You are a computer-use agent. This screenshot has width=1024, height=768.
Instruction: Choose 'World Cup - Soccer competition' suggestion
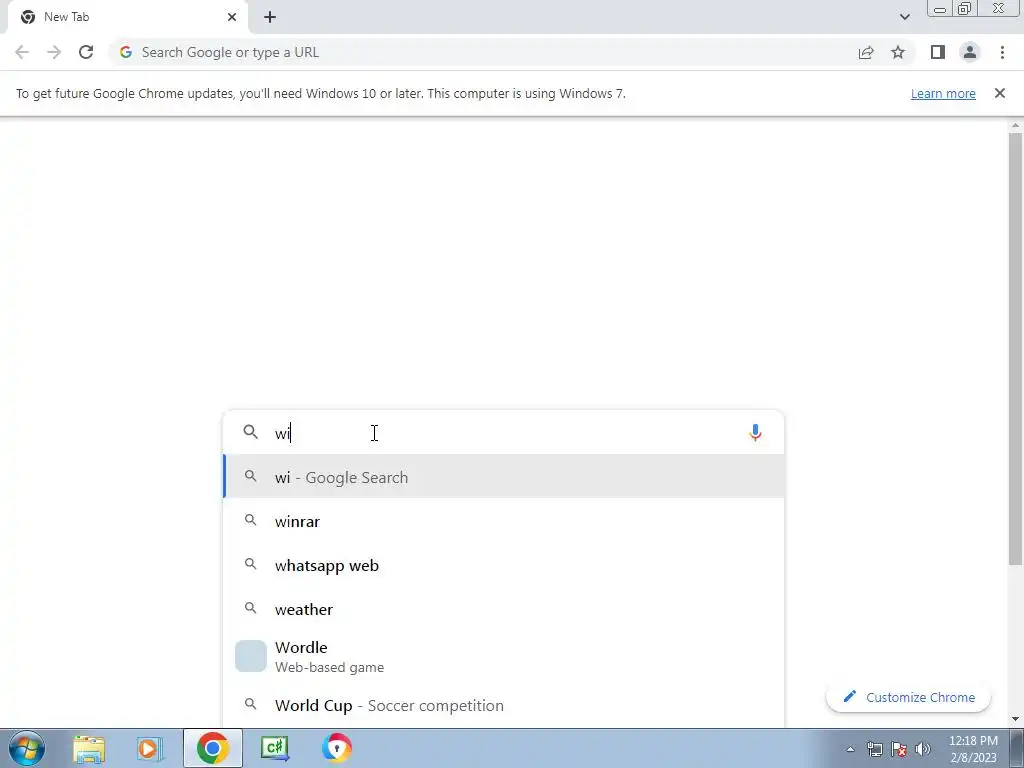click(503, 705)
